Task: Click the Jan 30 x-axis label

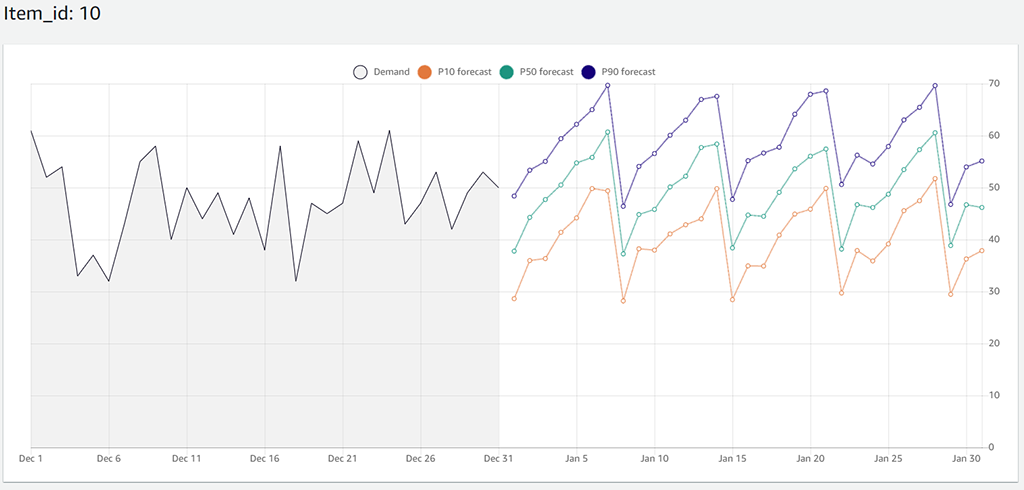Action: pyautogui.click(x=966, y=459)
